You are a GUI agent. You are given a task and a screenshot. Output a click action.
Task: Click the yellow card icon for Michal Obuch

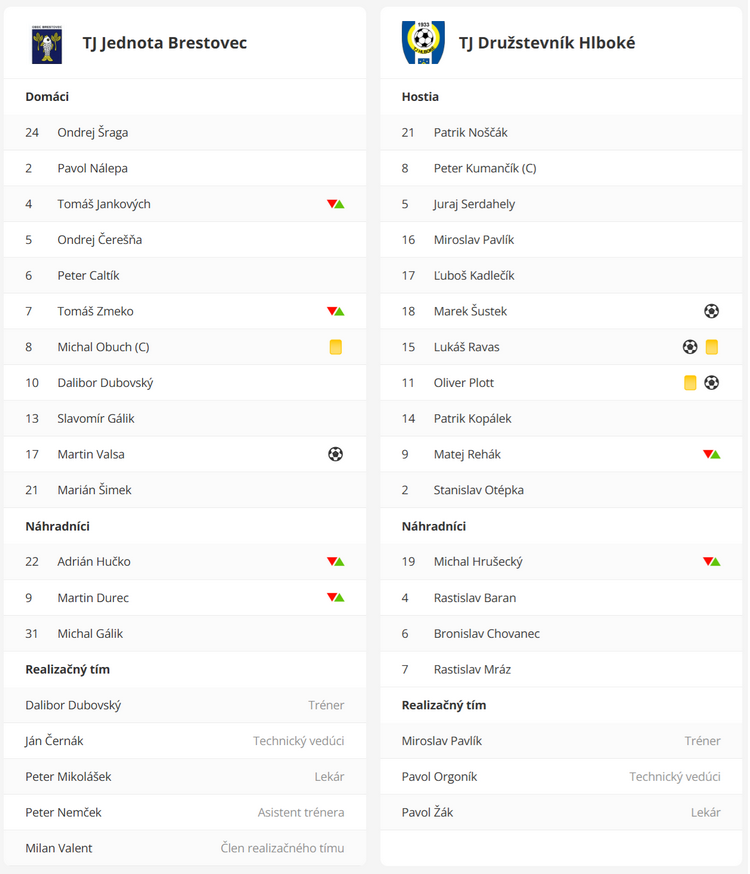335,347
